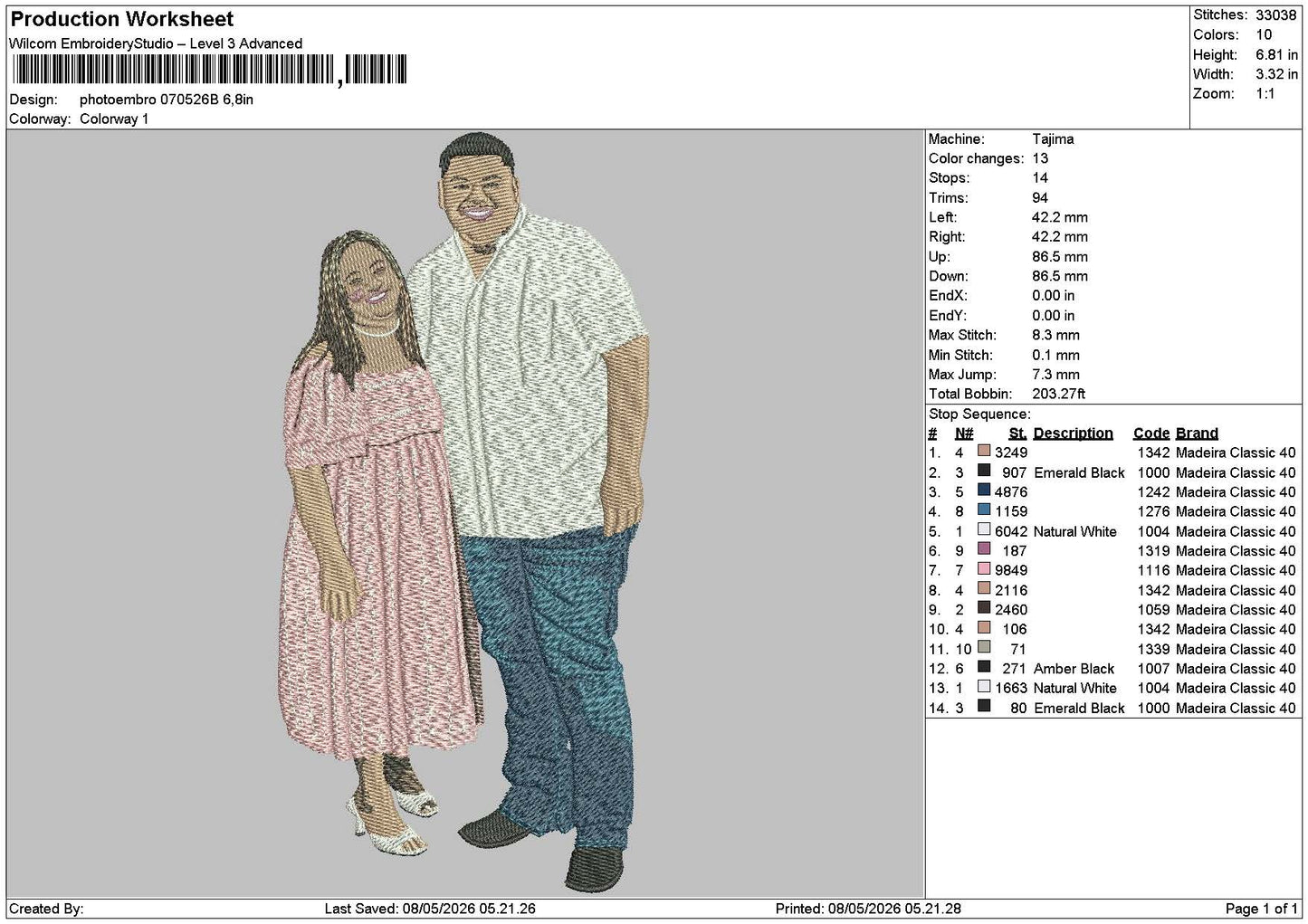Image resolution: width=1308 pixels, height=924 pixels.
Task: Click the Emerald Black swatch in stop 2
Action: [x=984, y=472]
